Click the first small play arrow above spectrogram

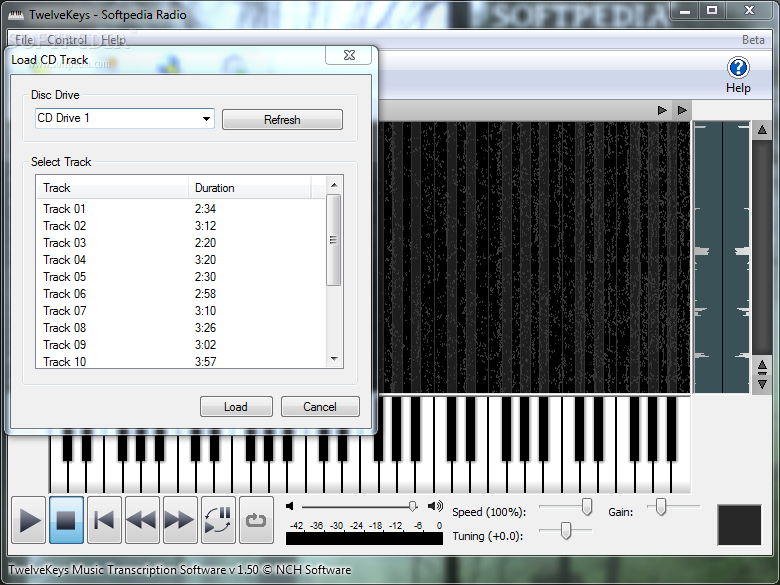point(662,110)
